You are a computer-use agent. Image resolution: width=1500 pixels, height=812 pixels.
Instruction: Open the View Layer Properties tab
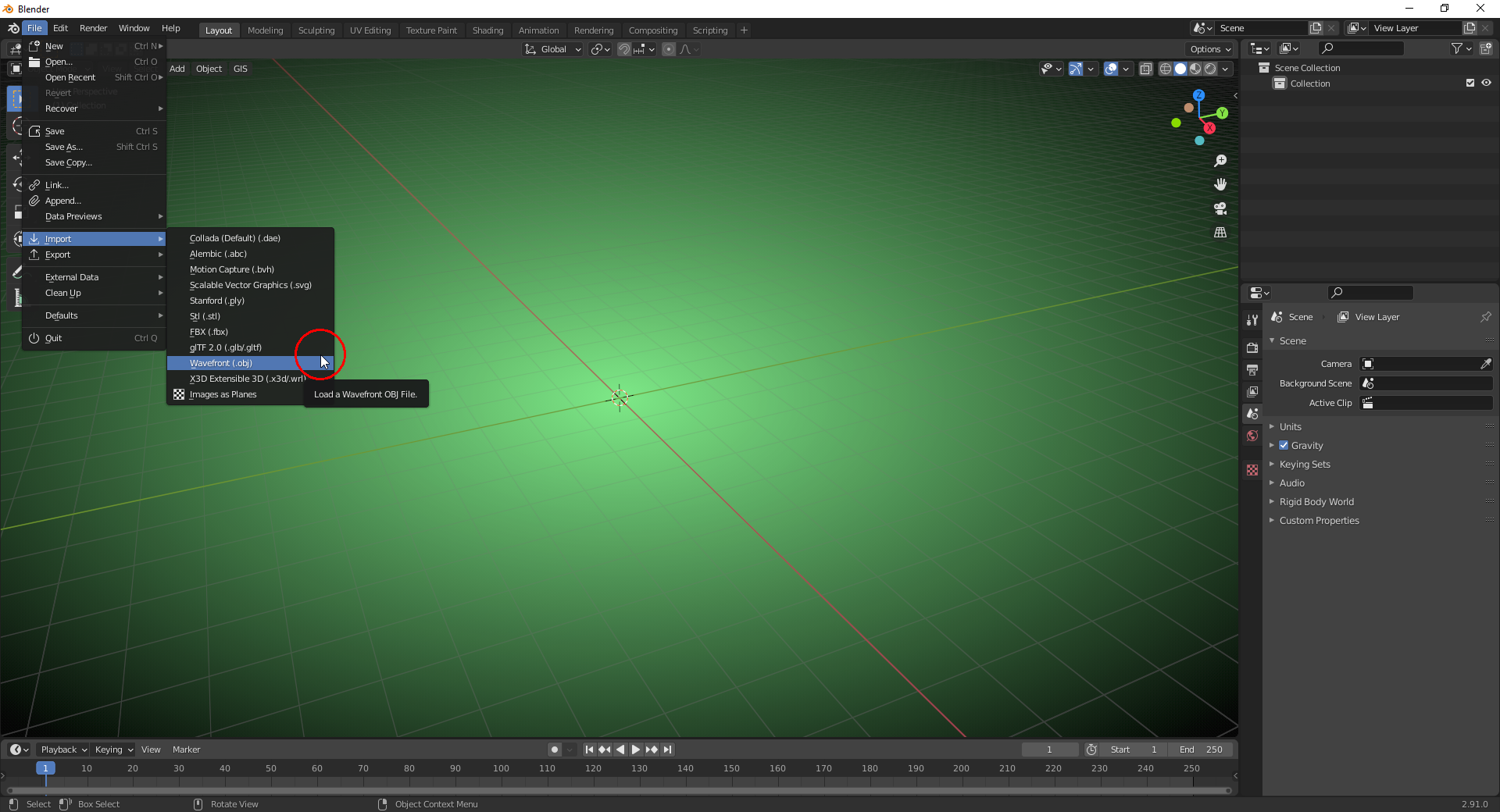(x=1252, y=392)
